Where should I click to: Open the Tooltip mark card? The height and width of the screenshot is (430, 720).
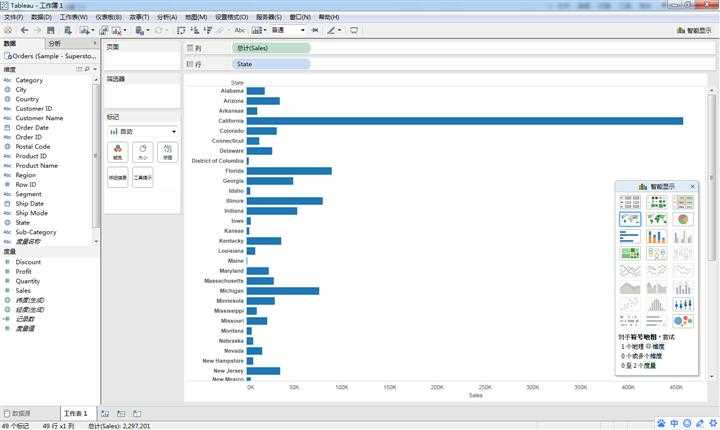(143, 177)
